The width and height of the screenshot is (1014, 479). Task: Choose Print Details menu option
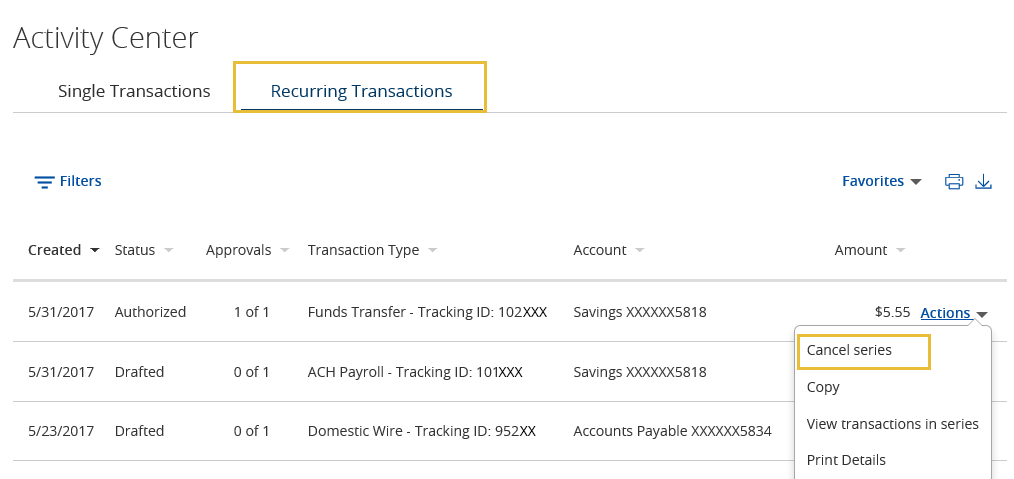(x=846, y=460)
